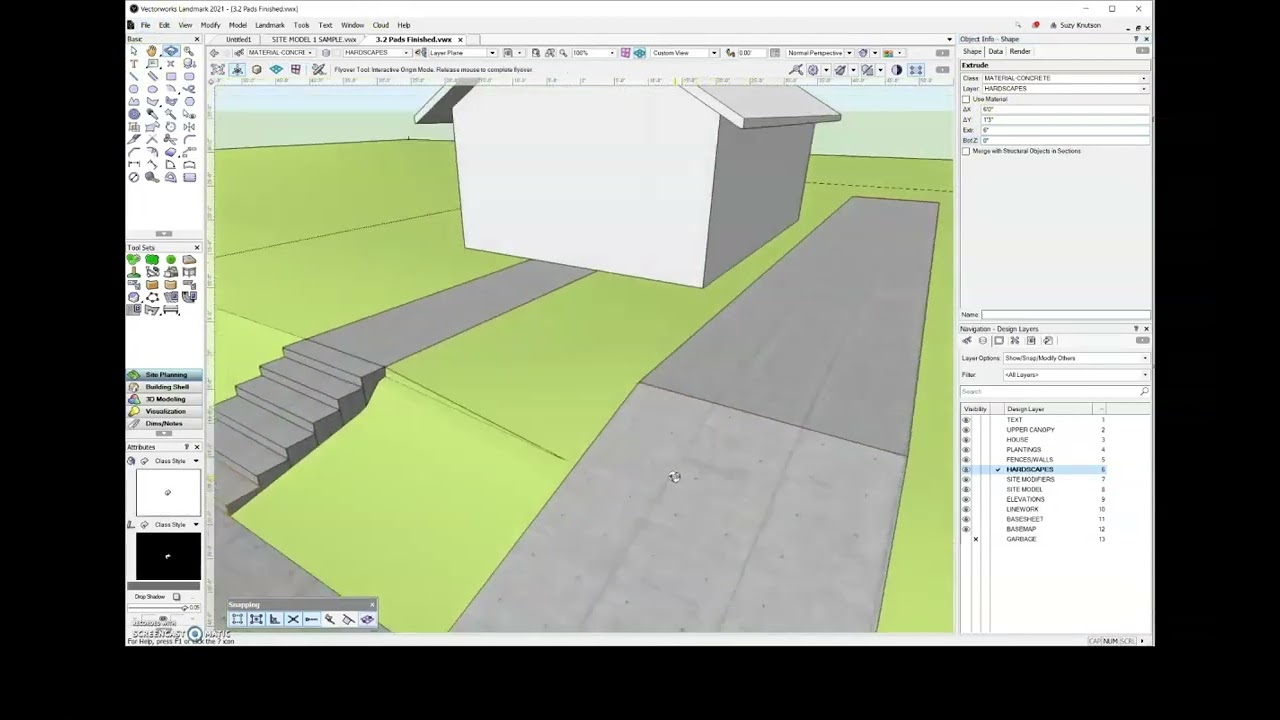1280x720 pixels.
Task: Click Snap to Grid in Snapping palette
Action: pos(237,619)
